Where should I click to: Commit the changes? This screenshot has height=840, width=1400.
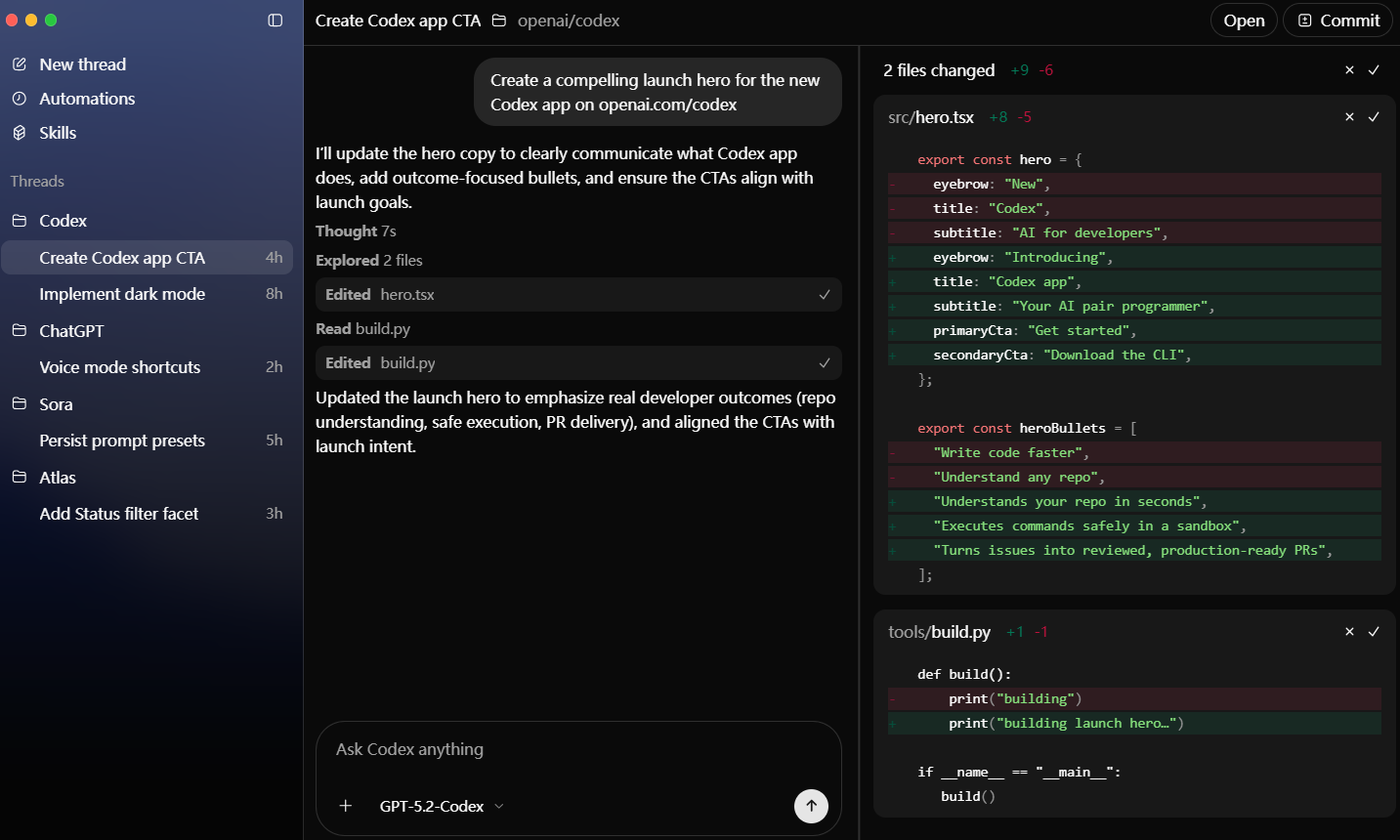point(1337,20)
